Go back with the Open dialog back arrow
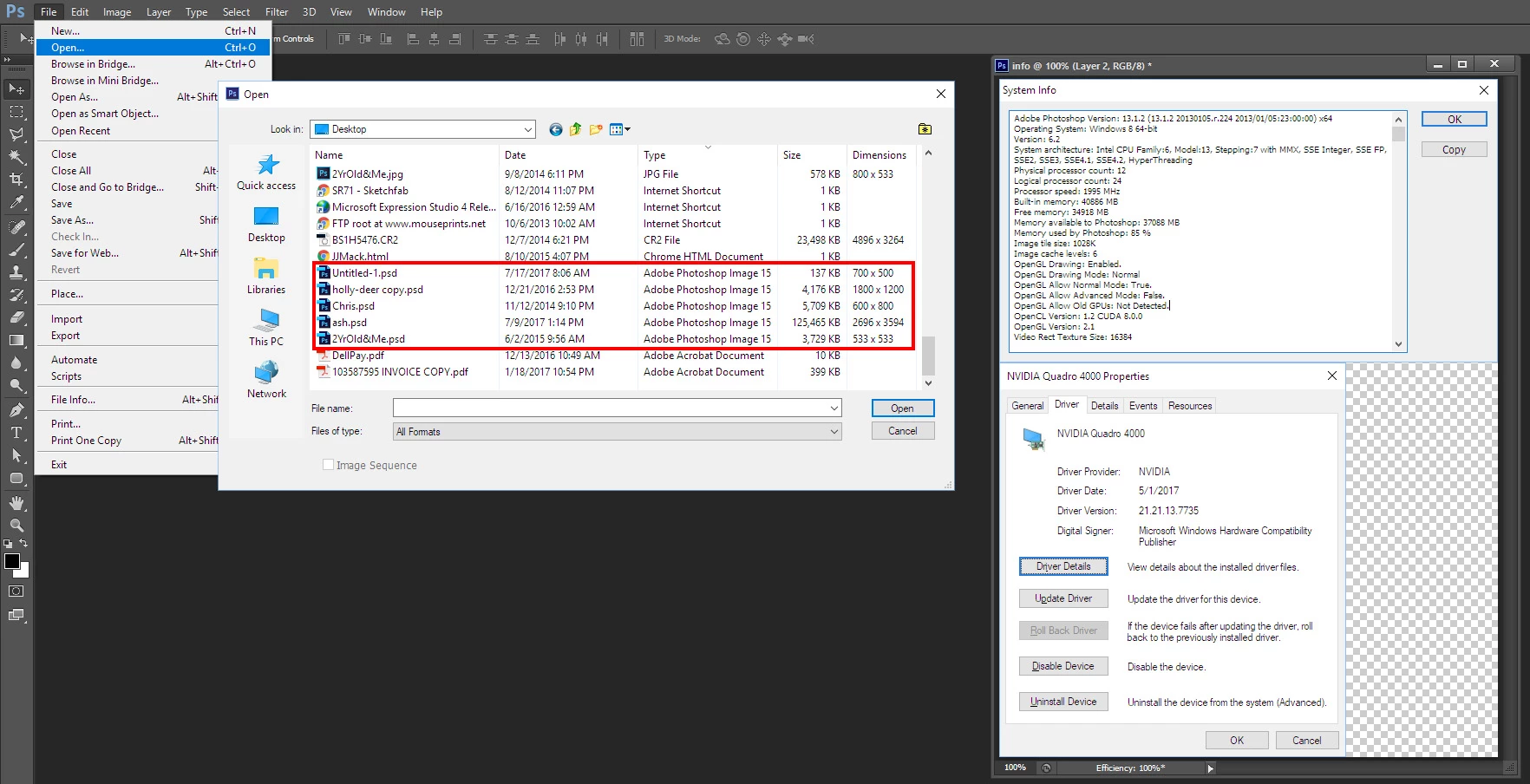 pyautogui.click(x=556, y=129)
